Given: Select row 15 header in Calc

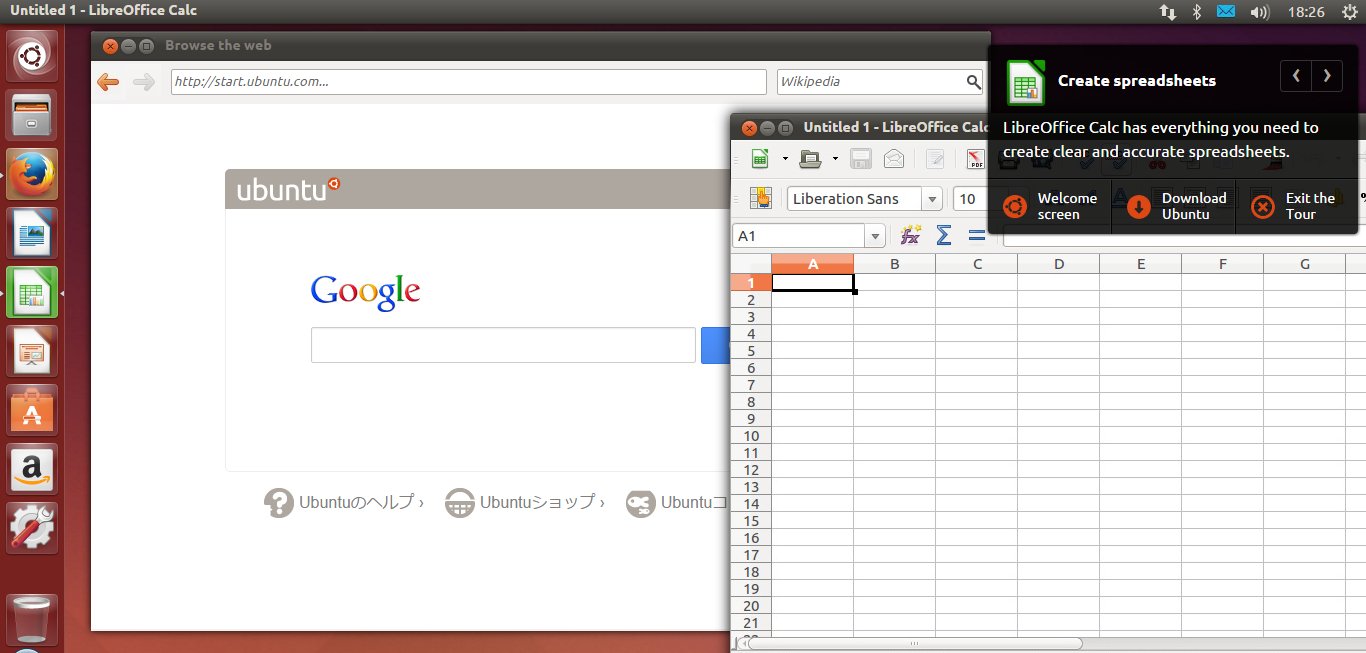Looking at the screenshot, I should [751, 521].
